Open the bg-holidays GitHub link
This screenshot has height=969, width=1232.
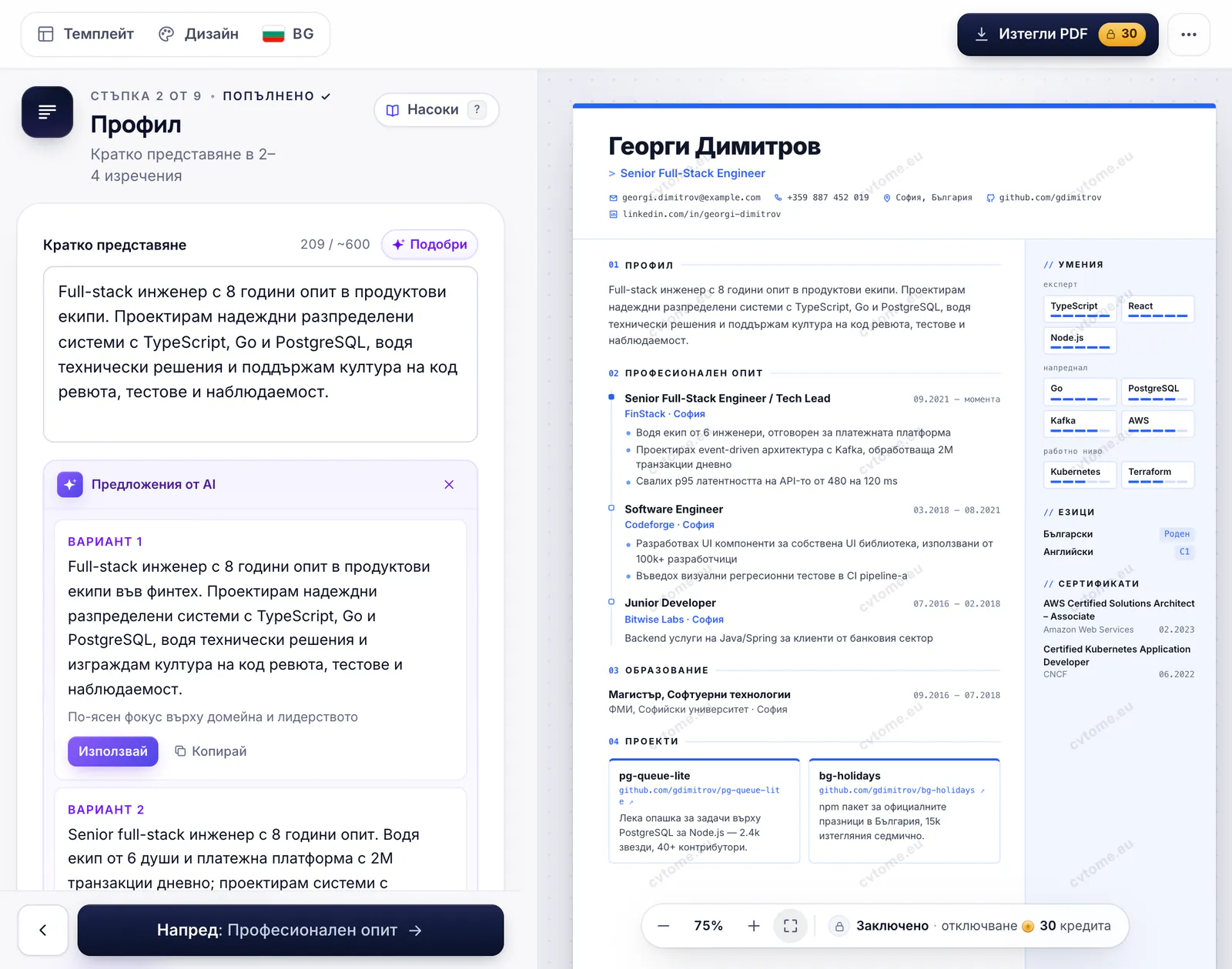point(901,790)
